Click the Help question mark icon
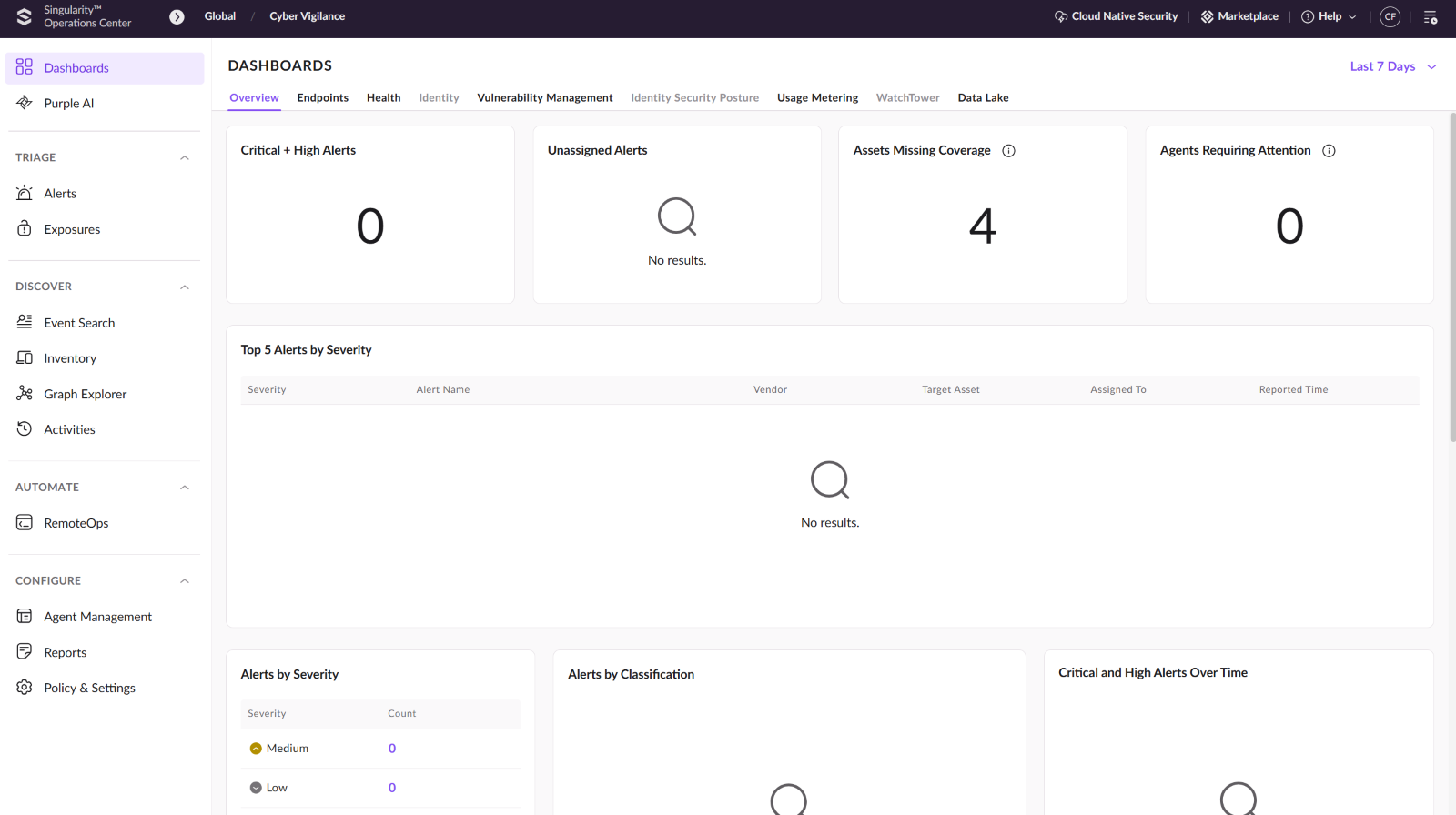Image resolution: width=1456 pixels, height=815 pixels. (1308, 16)
